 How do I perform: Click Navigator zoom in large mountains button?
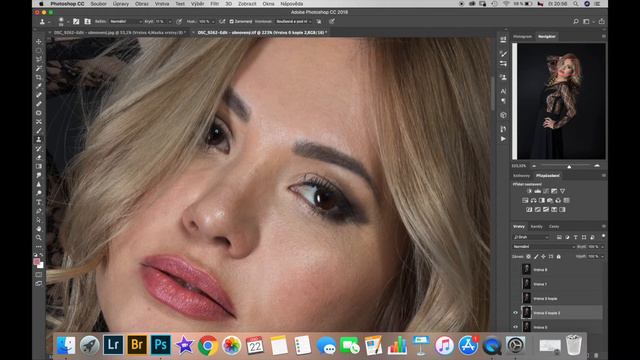pos(597,166)
